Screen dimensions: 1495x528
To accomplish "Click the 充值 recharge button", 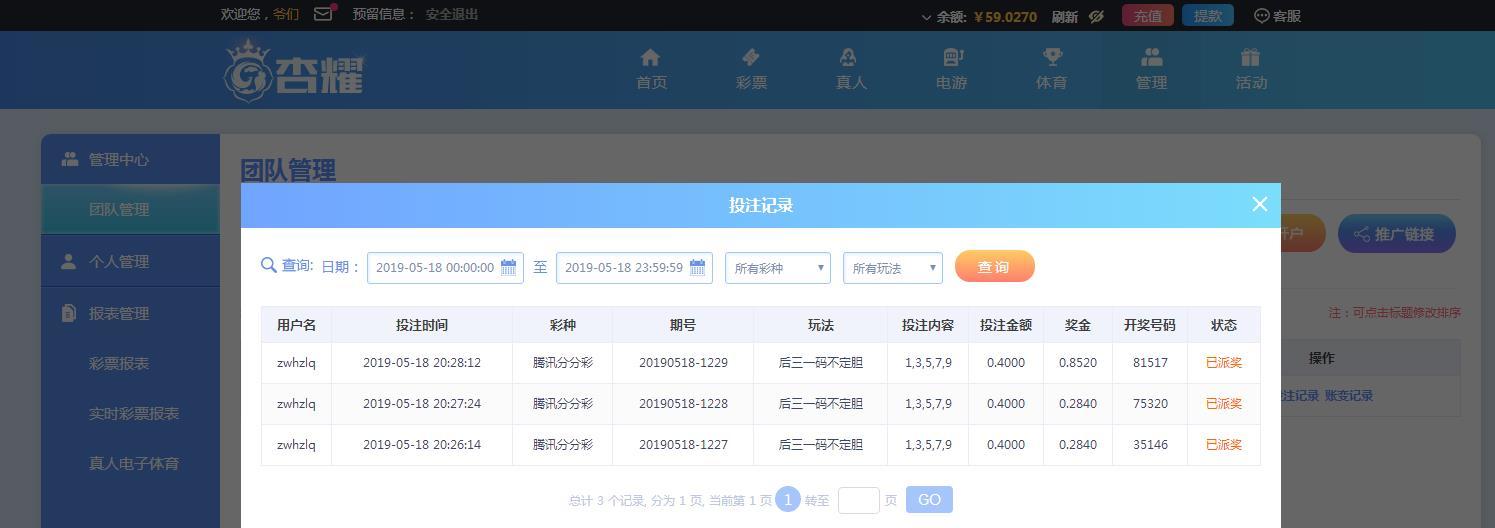I will click(1147, 16).
